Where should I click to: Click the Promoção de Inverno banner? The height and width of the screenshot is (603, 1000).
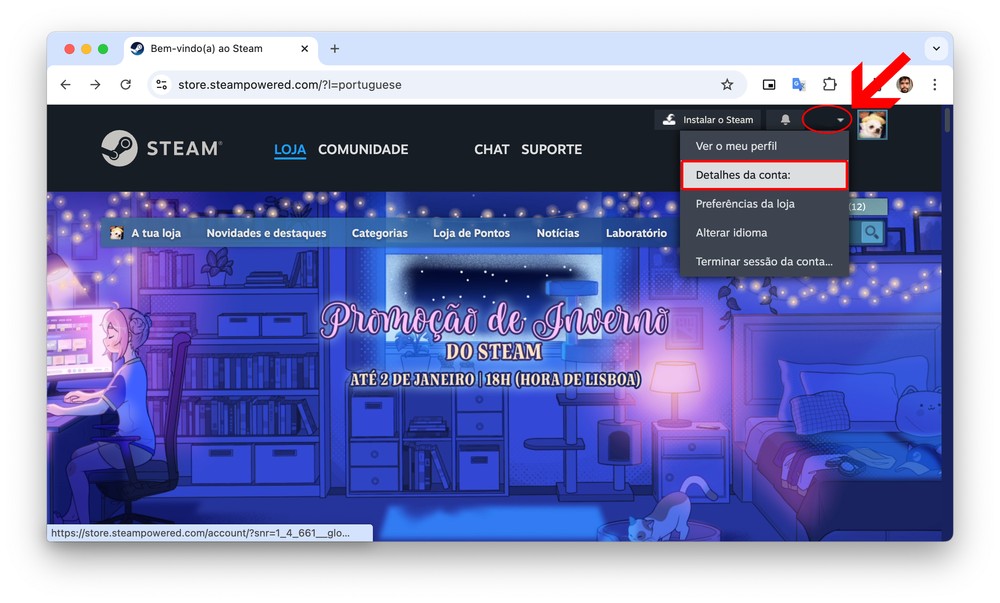tap(494, 347)
